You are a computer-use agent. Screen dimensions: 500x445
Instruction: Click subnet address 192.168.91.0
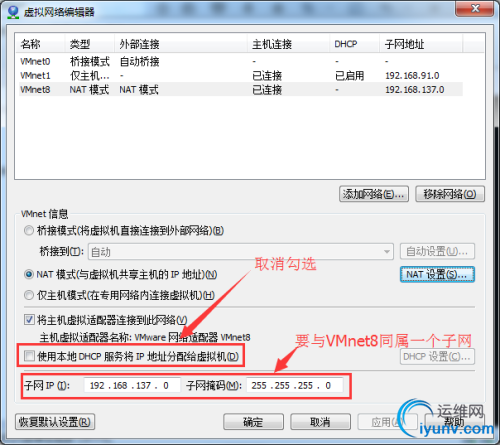coord(412,76)
